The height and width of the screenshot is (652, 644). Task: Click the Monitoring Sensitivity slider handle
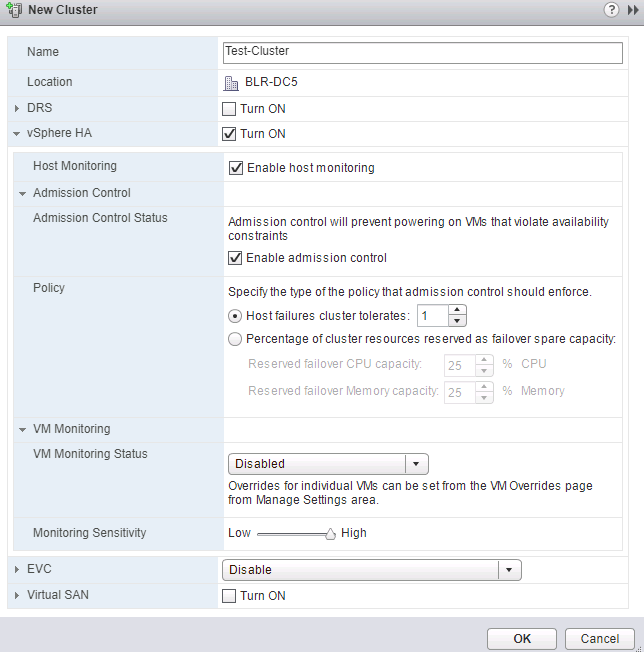click(330, 534)
